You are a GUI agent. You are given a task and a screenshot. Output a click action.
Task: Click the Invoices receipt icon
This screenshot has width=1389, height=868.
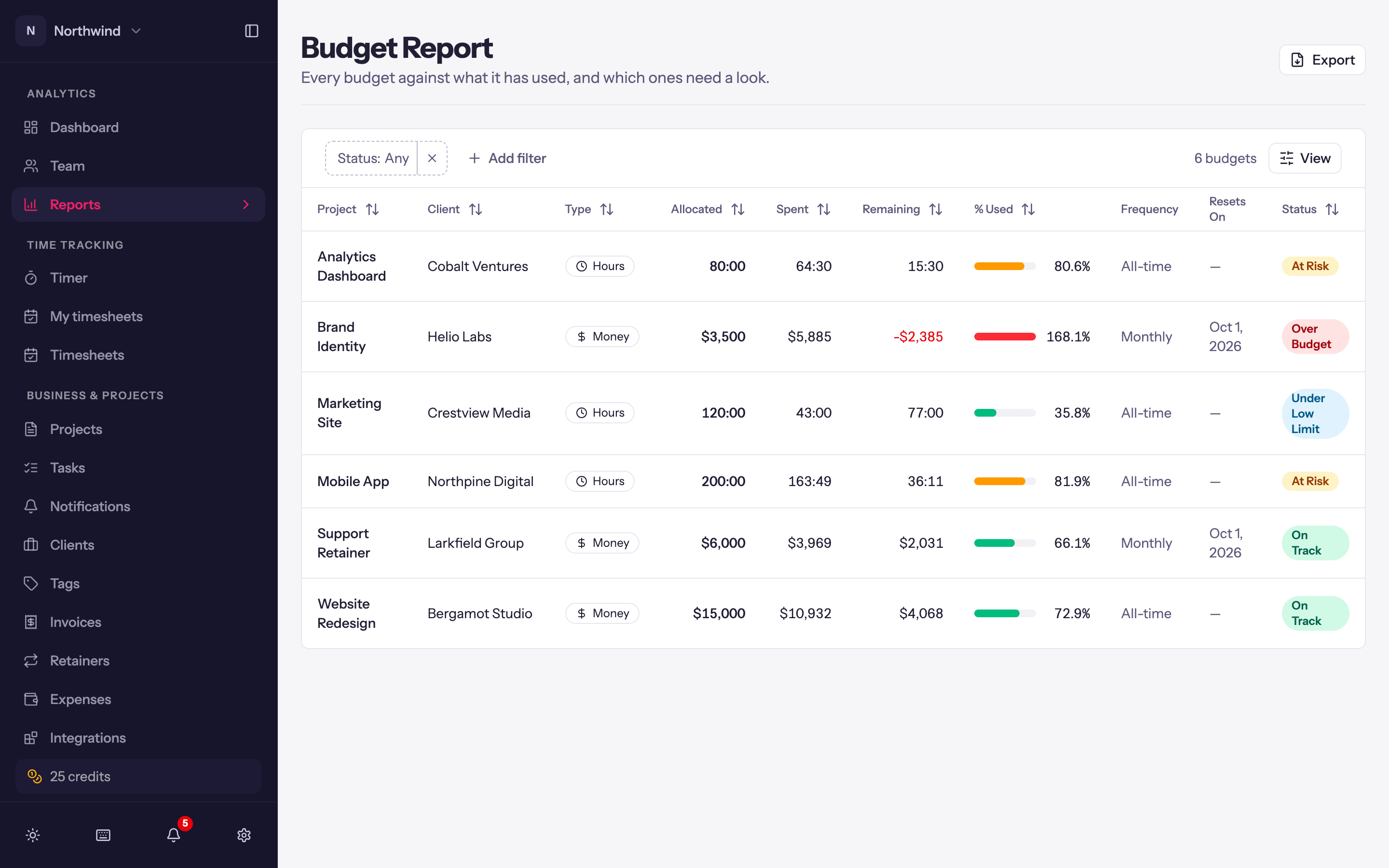coord(31,622)
